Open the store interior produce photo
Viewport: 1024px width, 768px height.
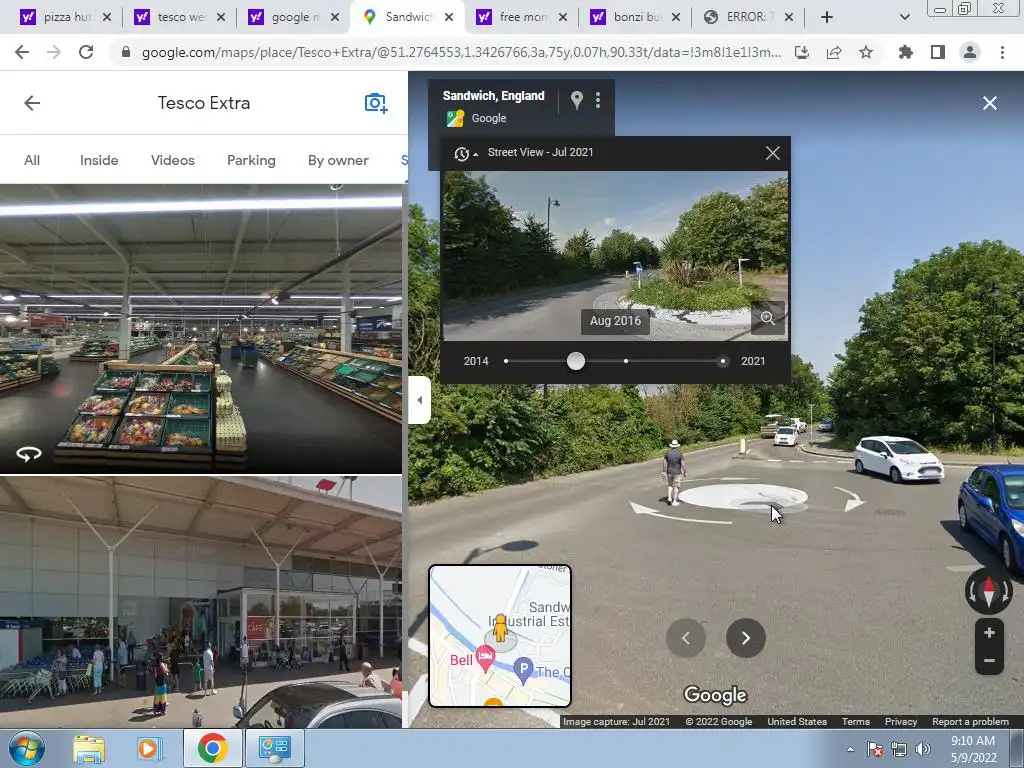tap(201, 328)
